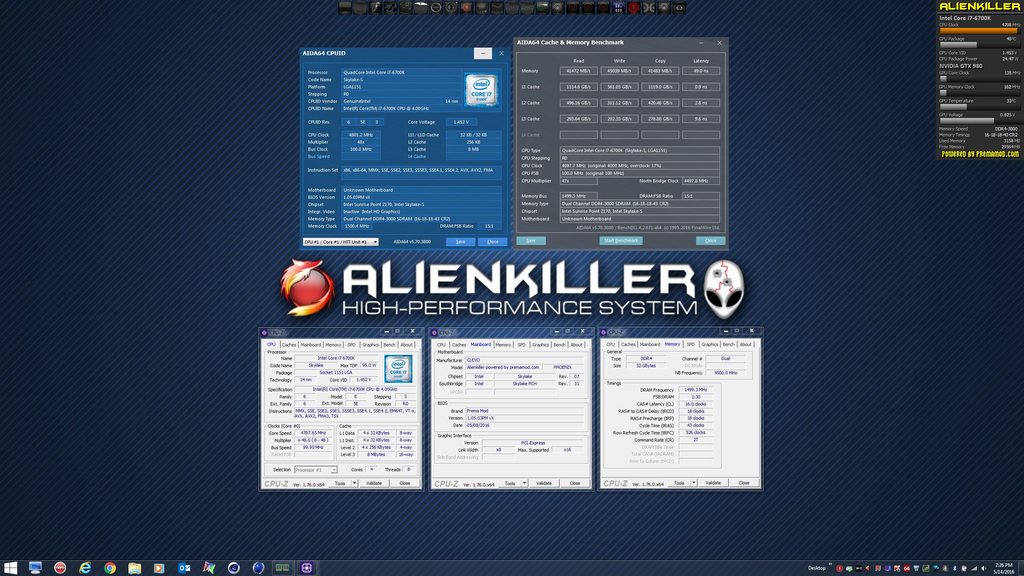Image resolution: width=1024 pixels, height=576 pixels.
Task: Click the red power icon in the top dock
Action: (633, 8)
